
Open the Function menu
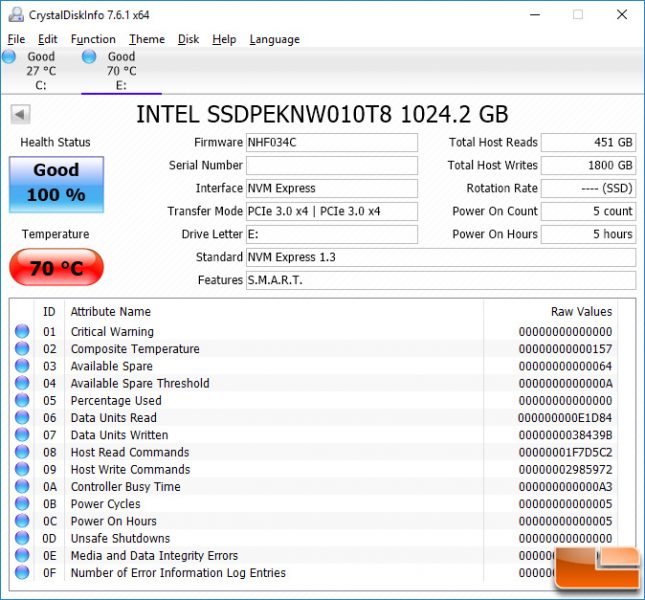tap(93, 39)
